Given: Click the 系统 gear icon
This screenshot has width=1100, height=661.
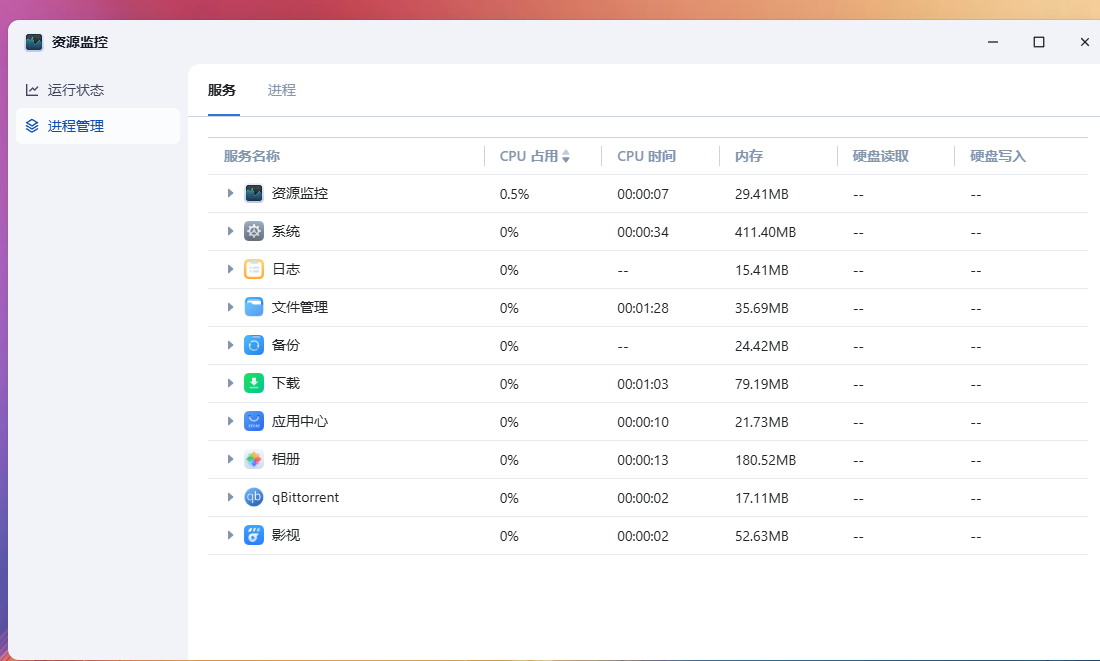Looking at the screenshot, I should click(254, 231).
